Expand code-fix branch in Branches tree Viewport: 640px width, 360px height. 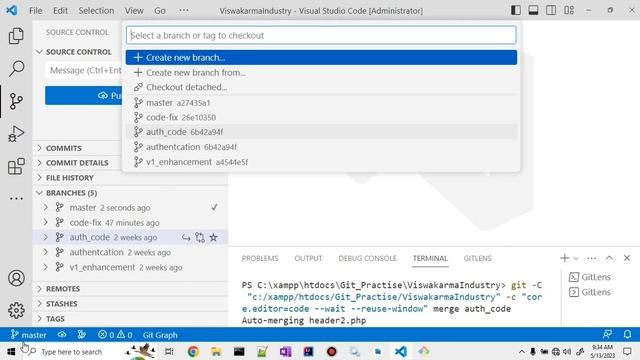click(x=46, y=222)
